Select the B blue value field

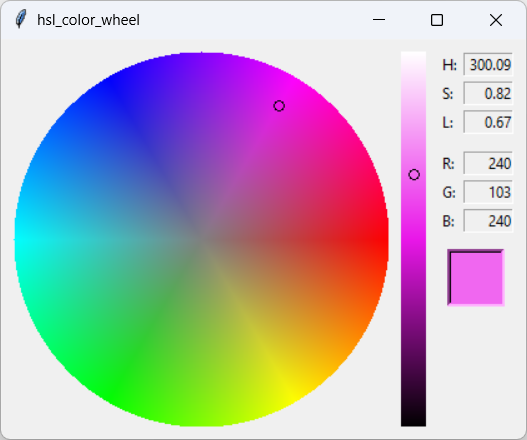(488, 221)
